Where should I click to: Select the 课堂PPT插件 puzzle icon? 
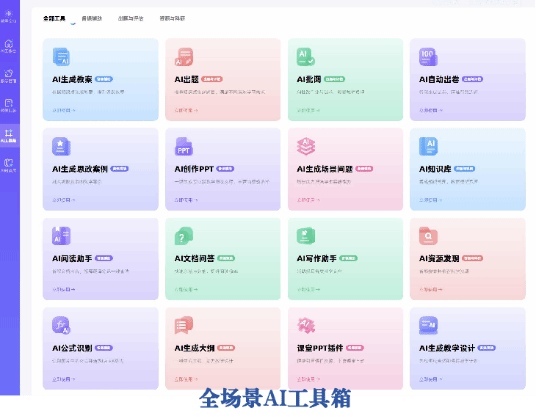click(306, 325)
